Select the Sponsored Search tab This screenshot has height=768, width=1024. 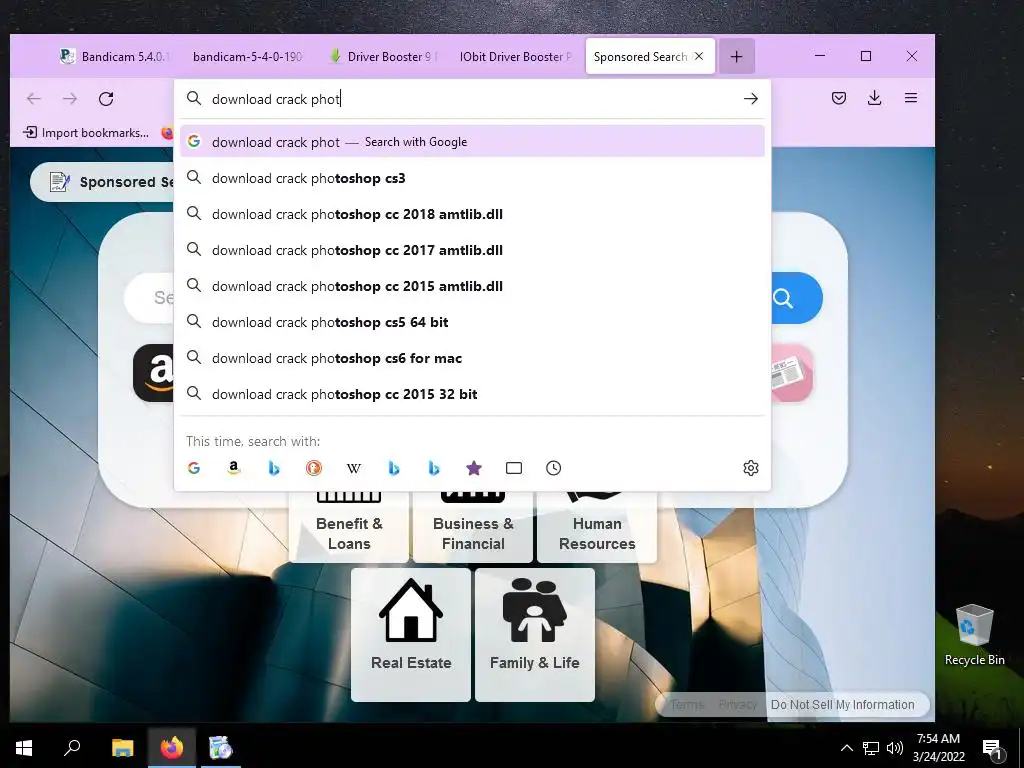point(640,57)
